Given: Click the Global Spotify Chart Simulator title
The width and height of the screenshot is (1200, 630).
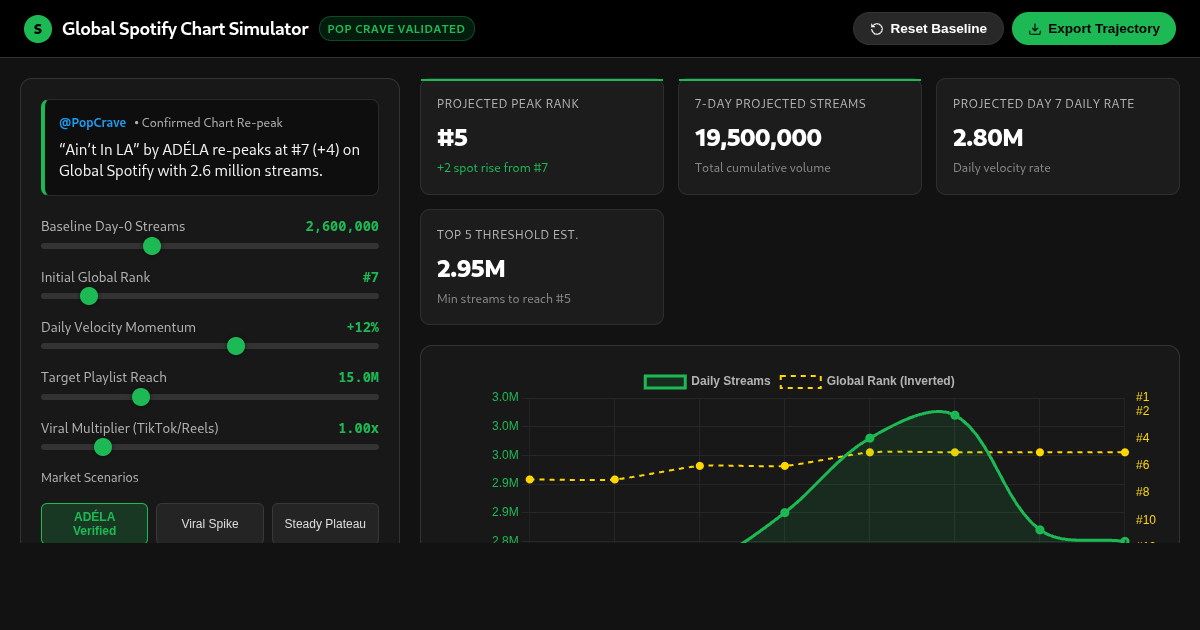Looking at the screenshot, I should 185,29.
